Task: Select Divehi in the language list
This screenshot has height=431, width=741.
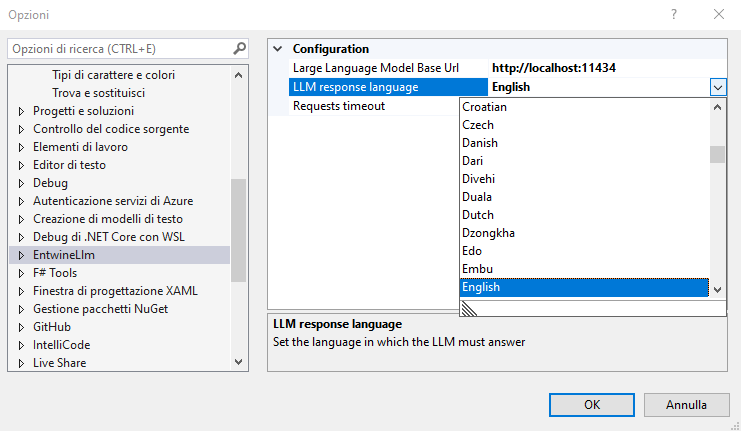Action: [x=584, y=179]
